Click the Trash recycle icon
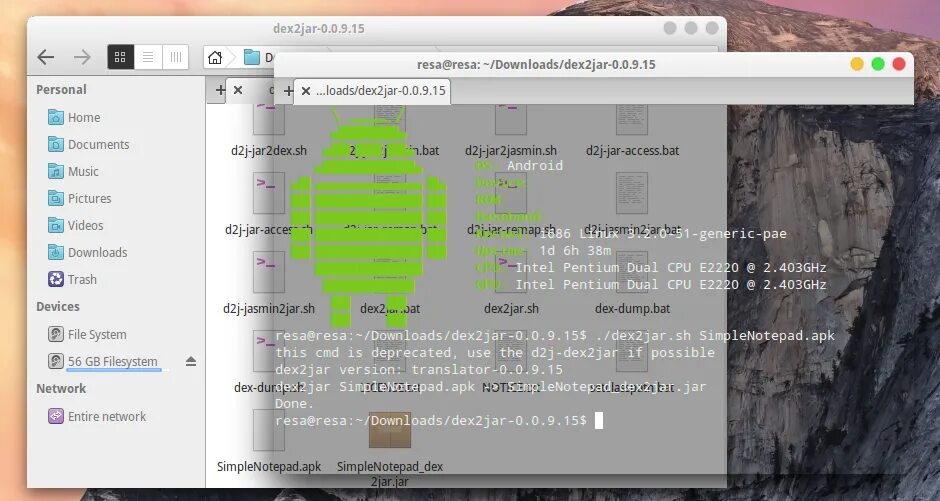Screen dimensions: 940x501 coord(56,279)
